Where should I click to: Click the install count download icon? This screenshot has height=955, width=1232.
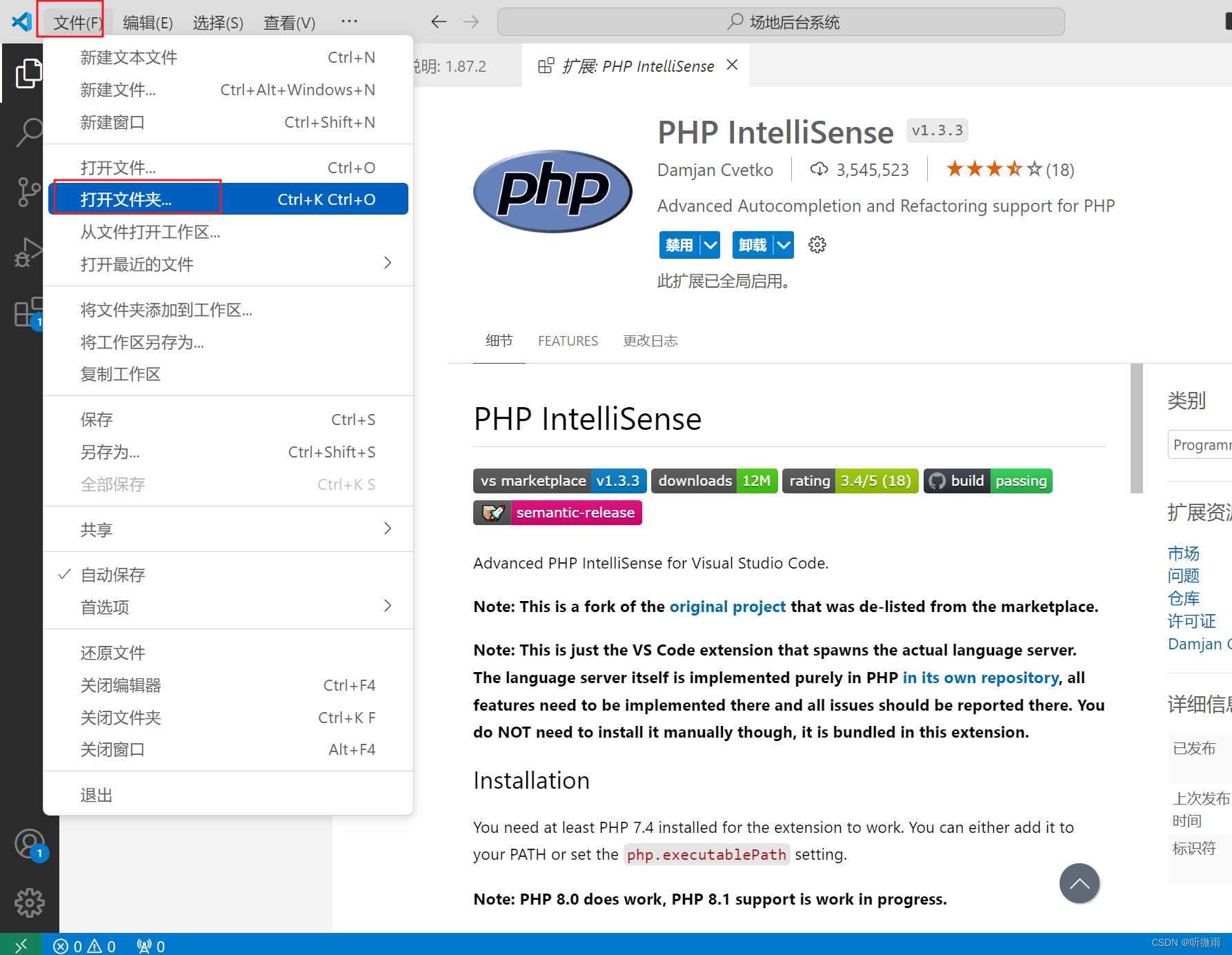click(819, 169)
